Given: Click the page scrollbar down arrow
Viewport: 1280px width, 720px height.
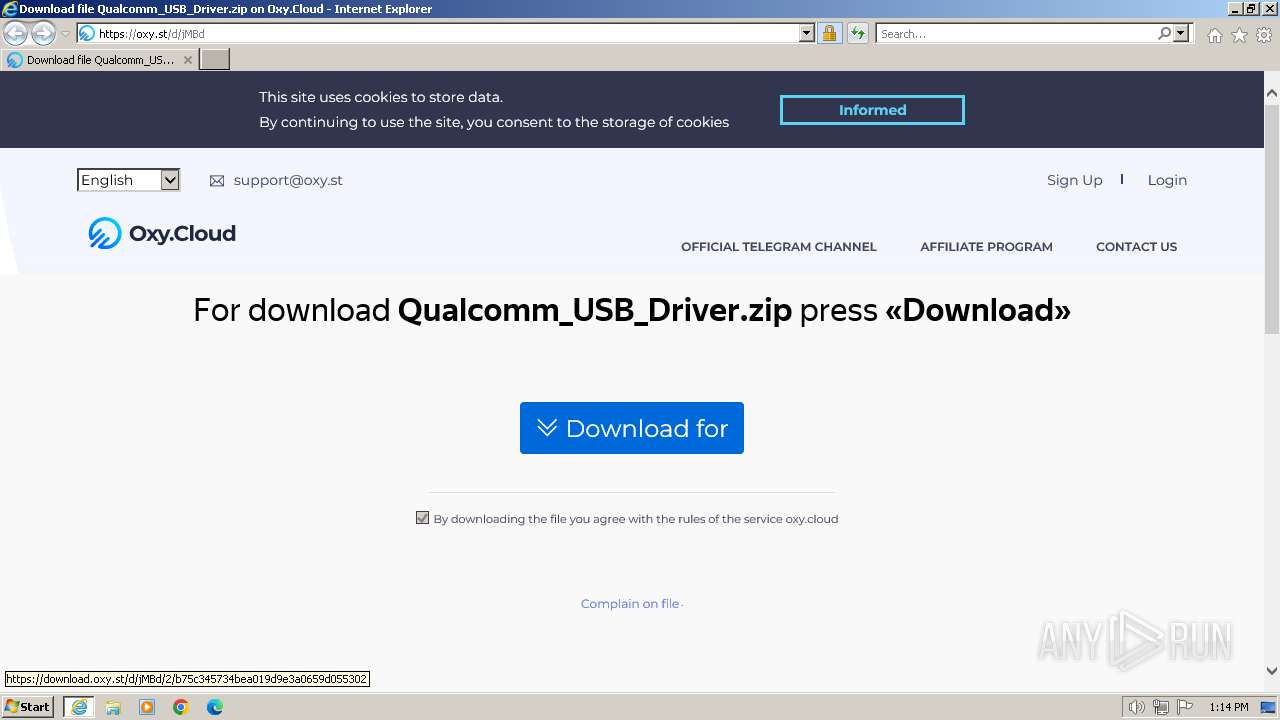Looking at the screenshot, I should tap(1272, 671).
